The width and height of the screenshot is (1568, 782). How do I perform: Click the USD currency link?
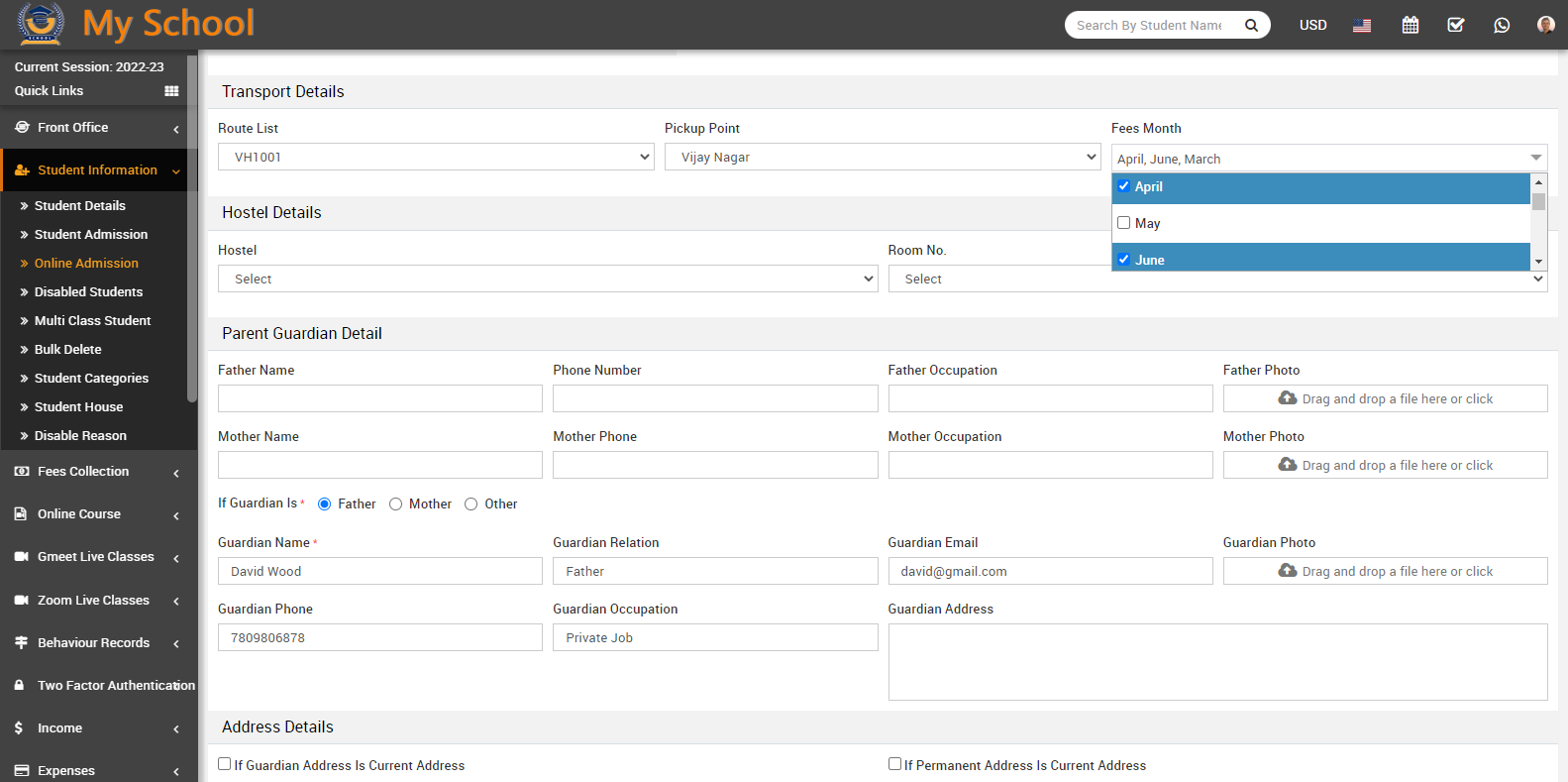click(x=1312, y=26)
